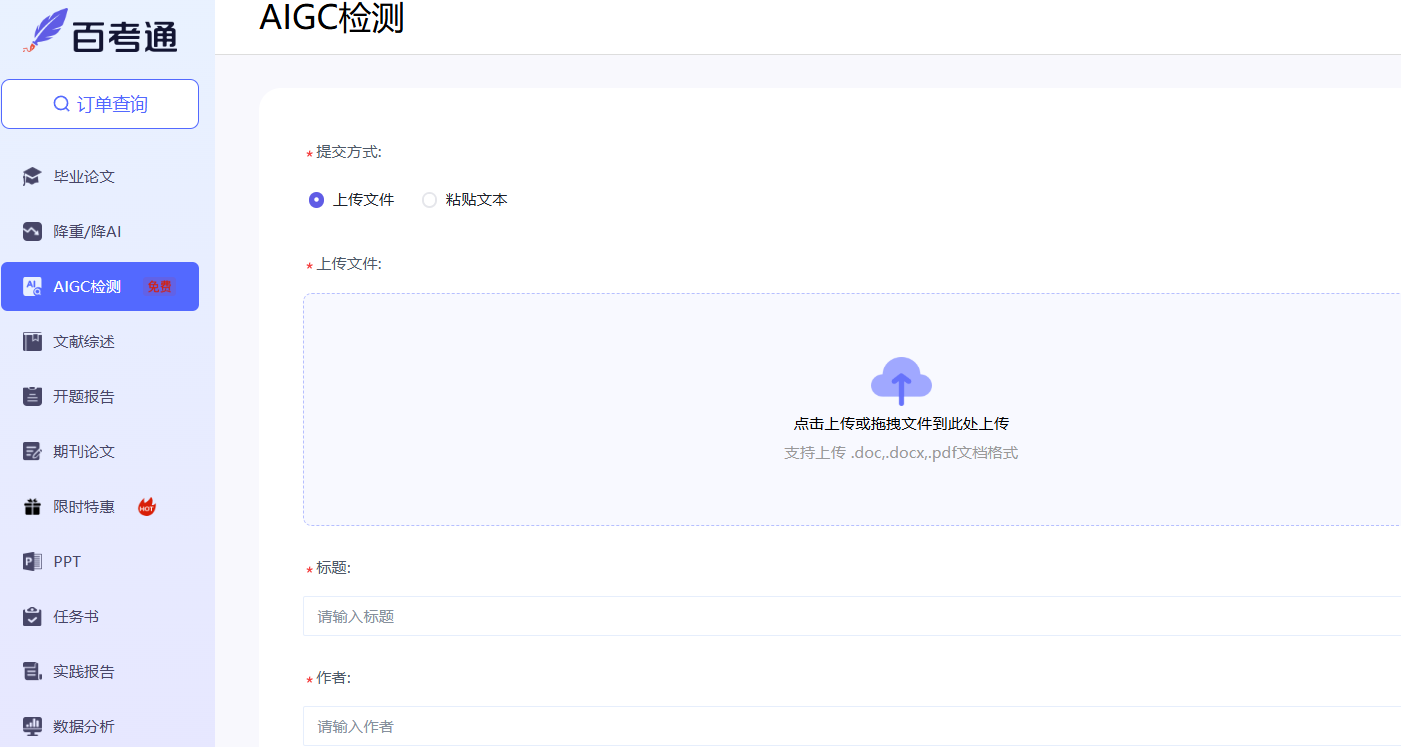
Task: Click the magnifier icon in 订单查询
Action: [x=62, y=104]
